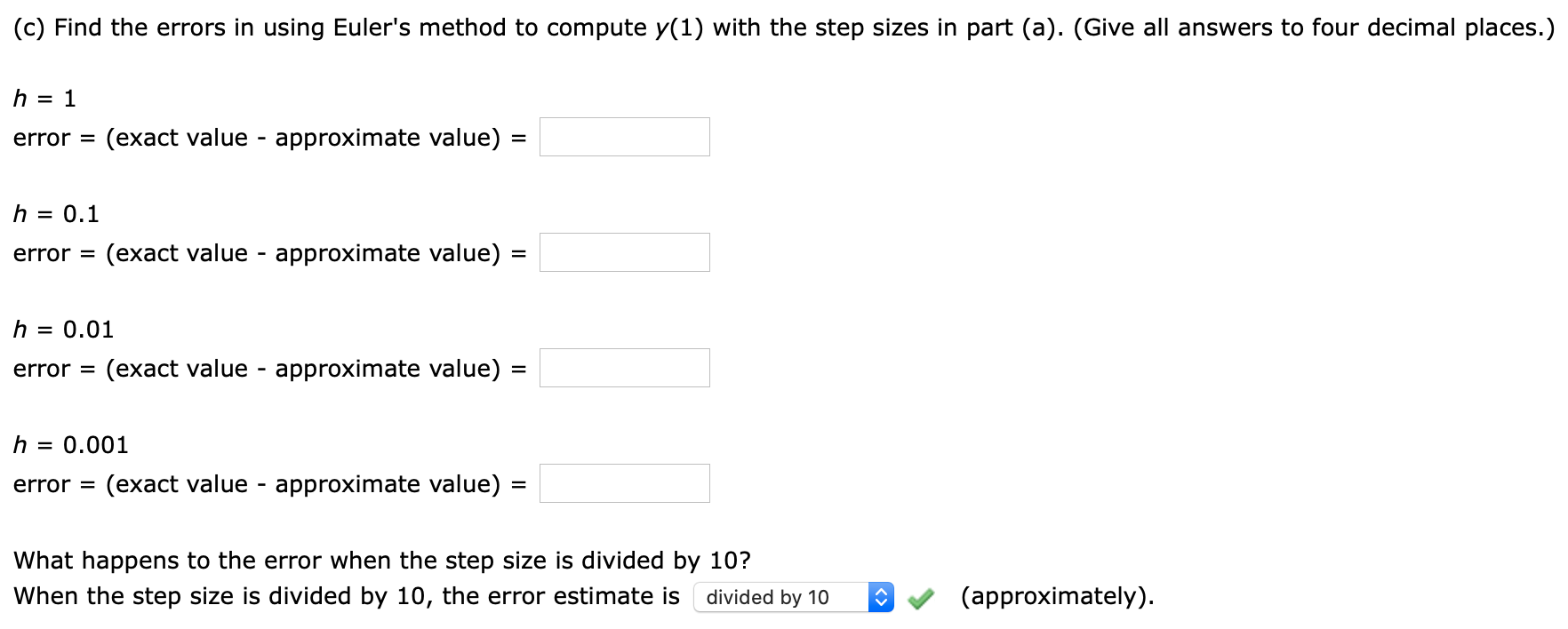Image resolution: width=1568 pixels, height=629 pixels.
Task: Click the error input field for h = 1
Action: point(624,137)
